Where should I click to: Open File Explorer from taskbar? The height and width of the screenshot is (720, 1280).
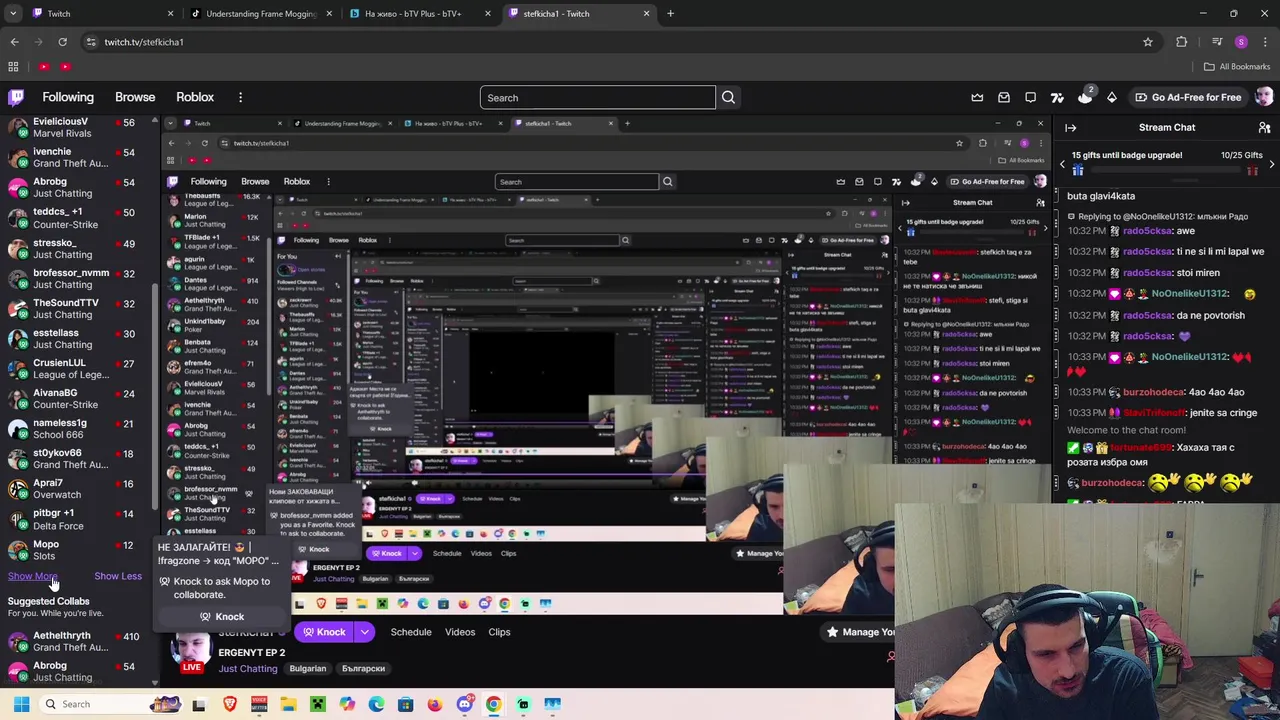(x=288, y=704)
